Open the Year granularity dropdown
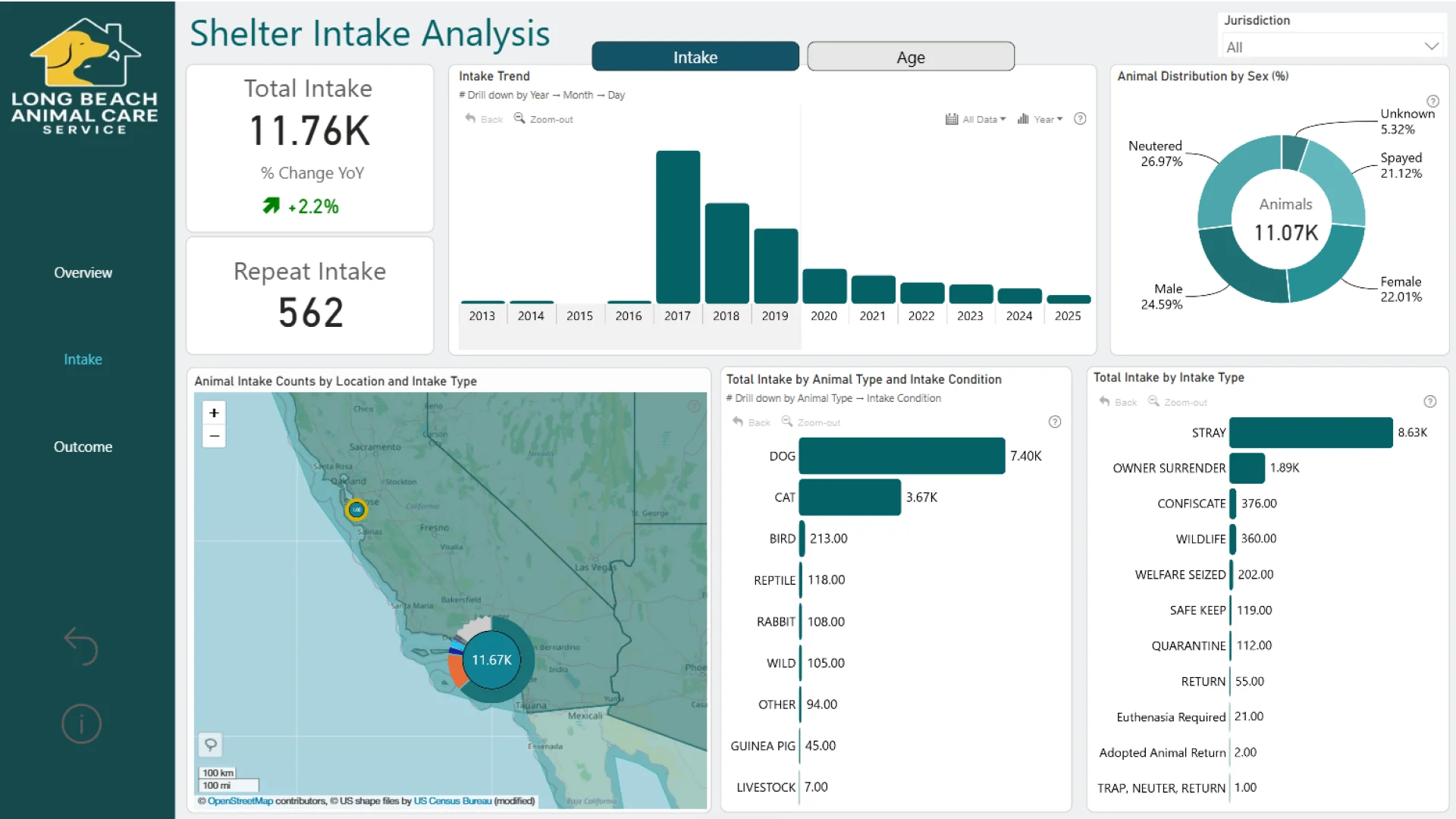Viewport: 1456px width, 819px height. 1040,119
